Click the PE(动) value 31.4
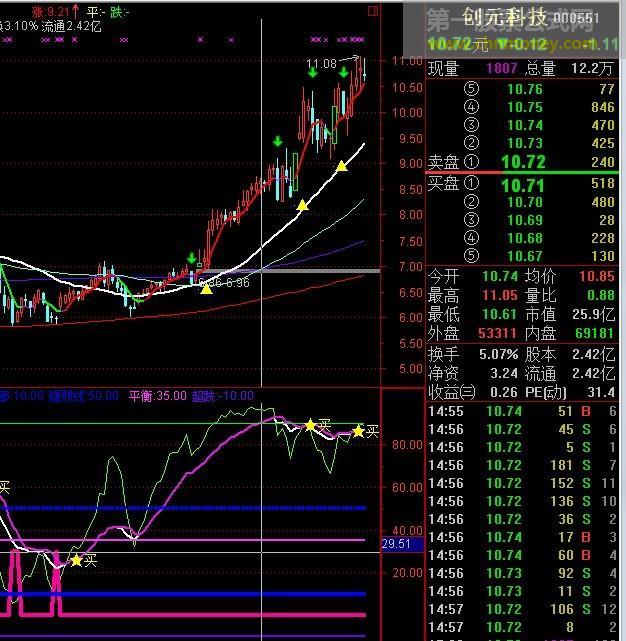This screenshot has width=626, height=641. click(x=601, y=391)
